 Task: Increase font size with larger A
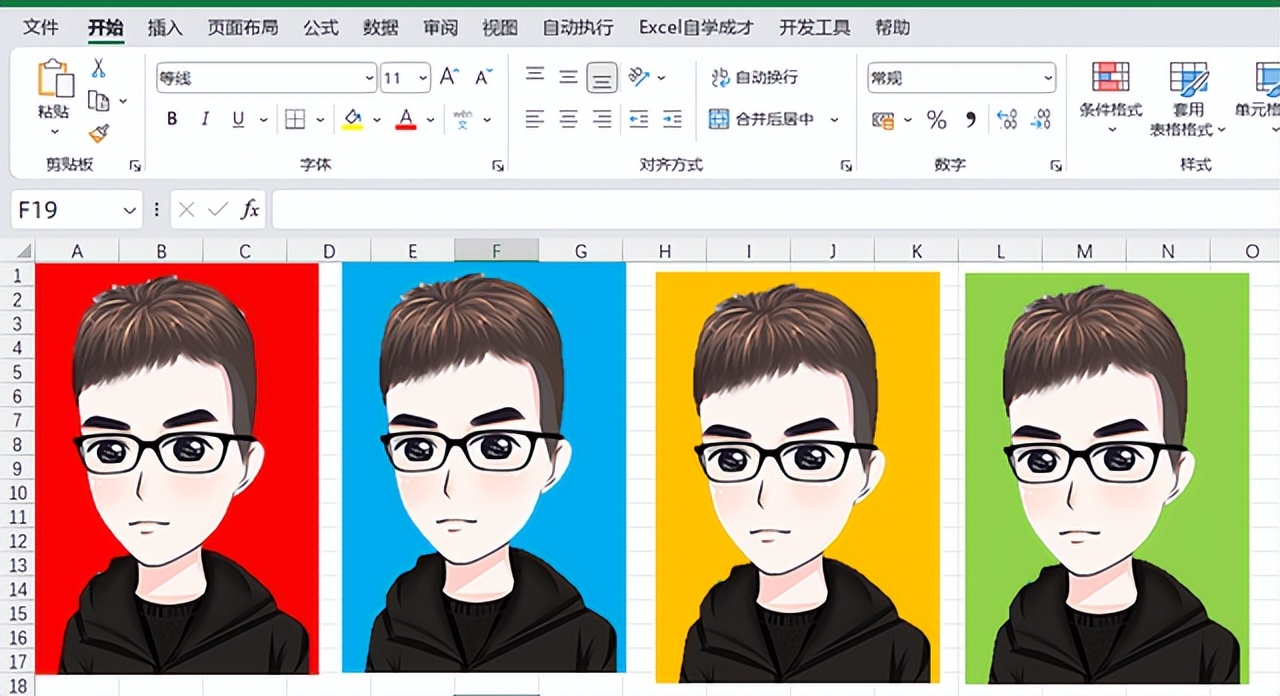(449, 77)
